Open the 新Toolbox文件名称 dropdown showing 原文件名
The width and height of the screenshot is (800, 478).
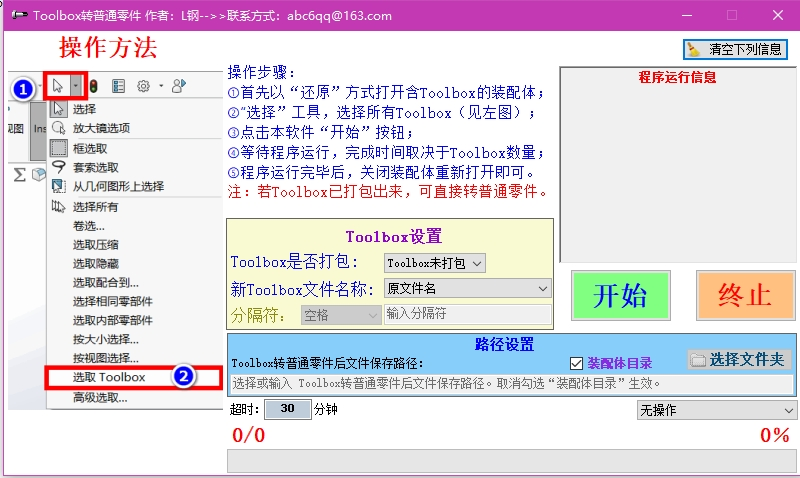[467, 289]
